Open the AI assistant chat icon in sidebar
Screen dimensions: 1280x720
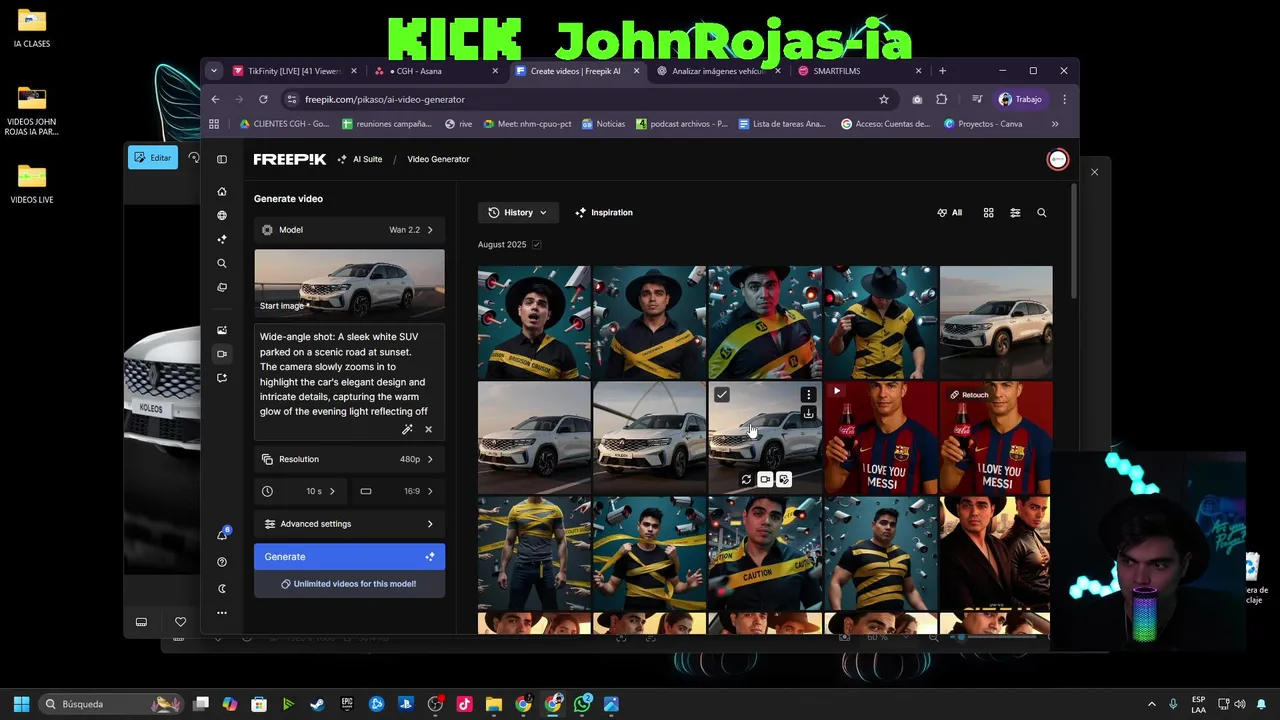coord(222,378)
